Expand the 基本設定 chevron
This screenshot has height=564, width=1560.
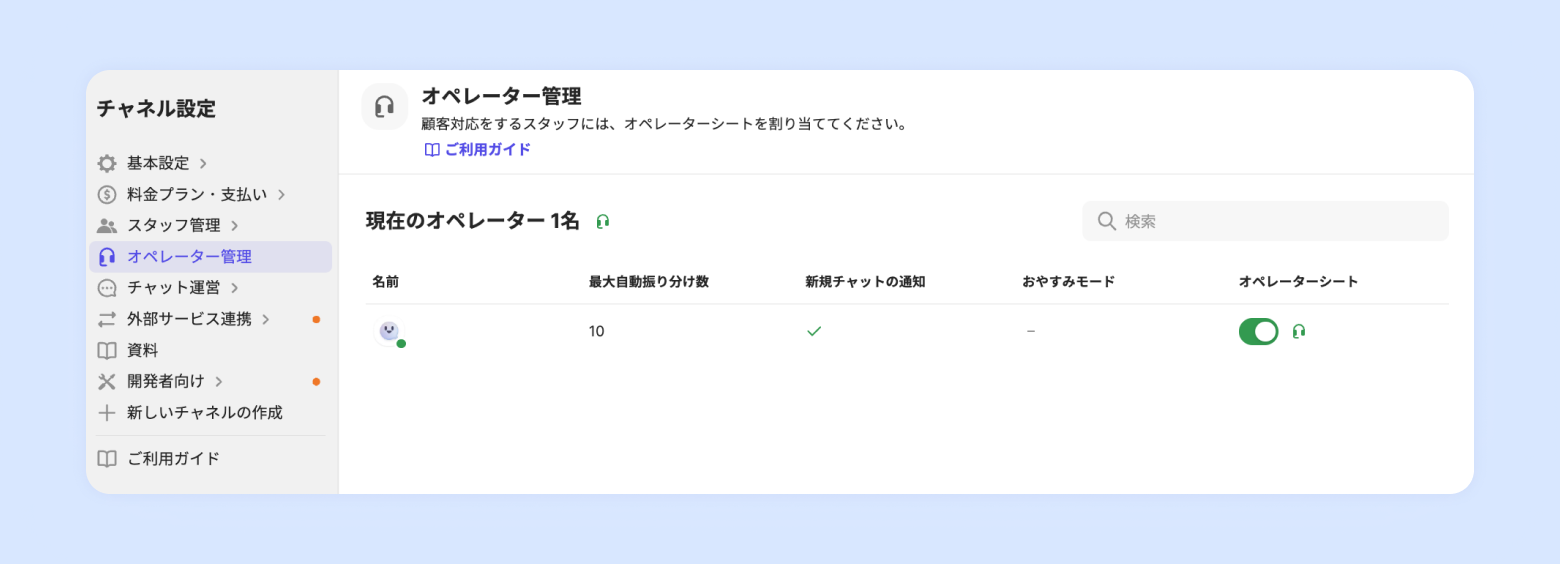pos(203,163)
